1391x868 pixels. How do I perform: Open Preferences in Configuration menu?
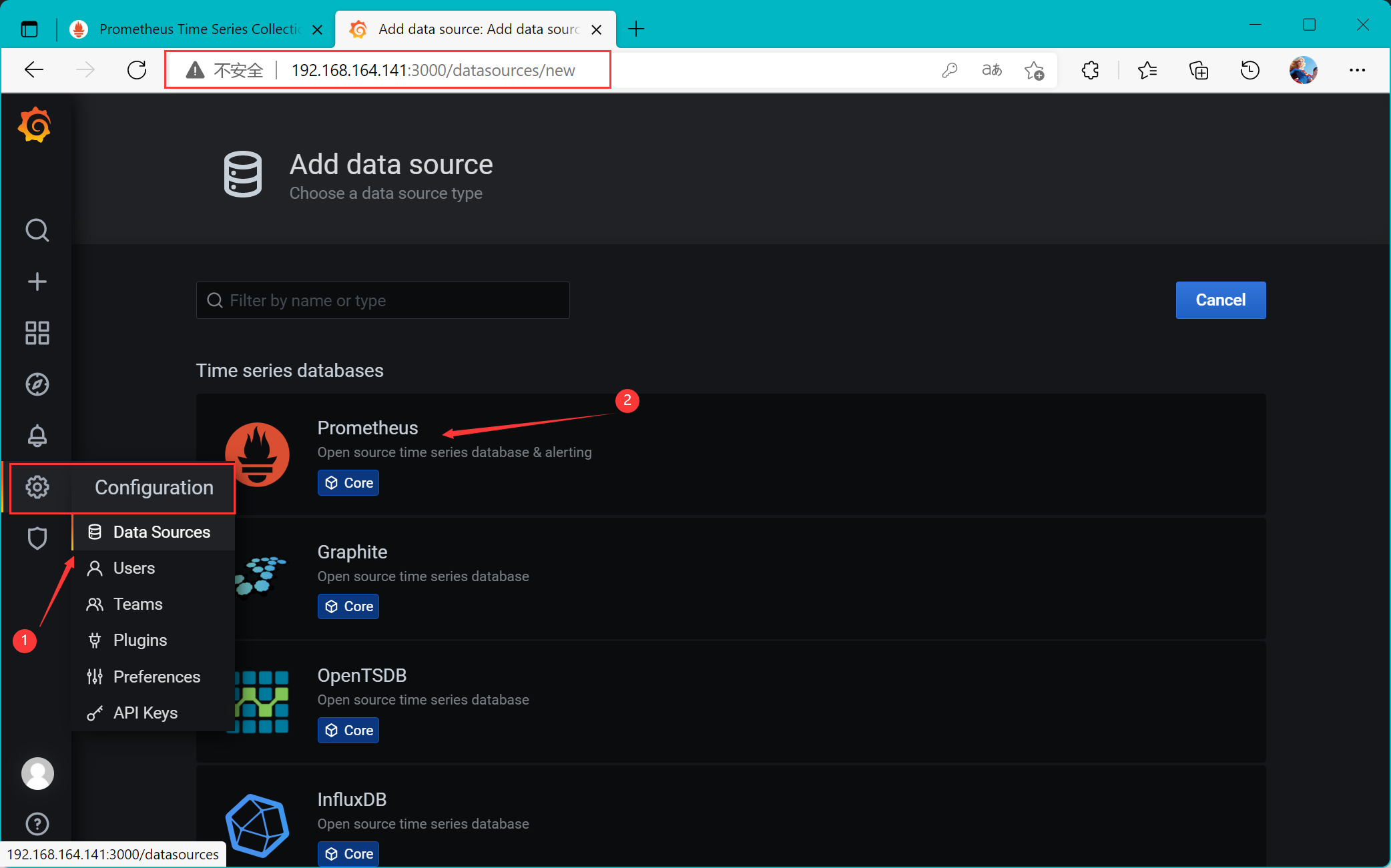click(154, 677)
